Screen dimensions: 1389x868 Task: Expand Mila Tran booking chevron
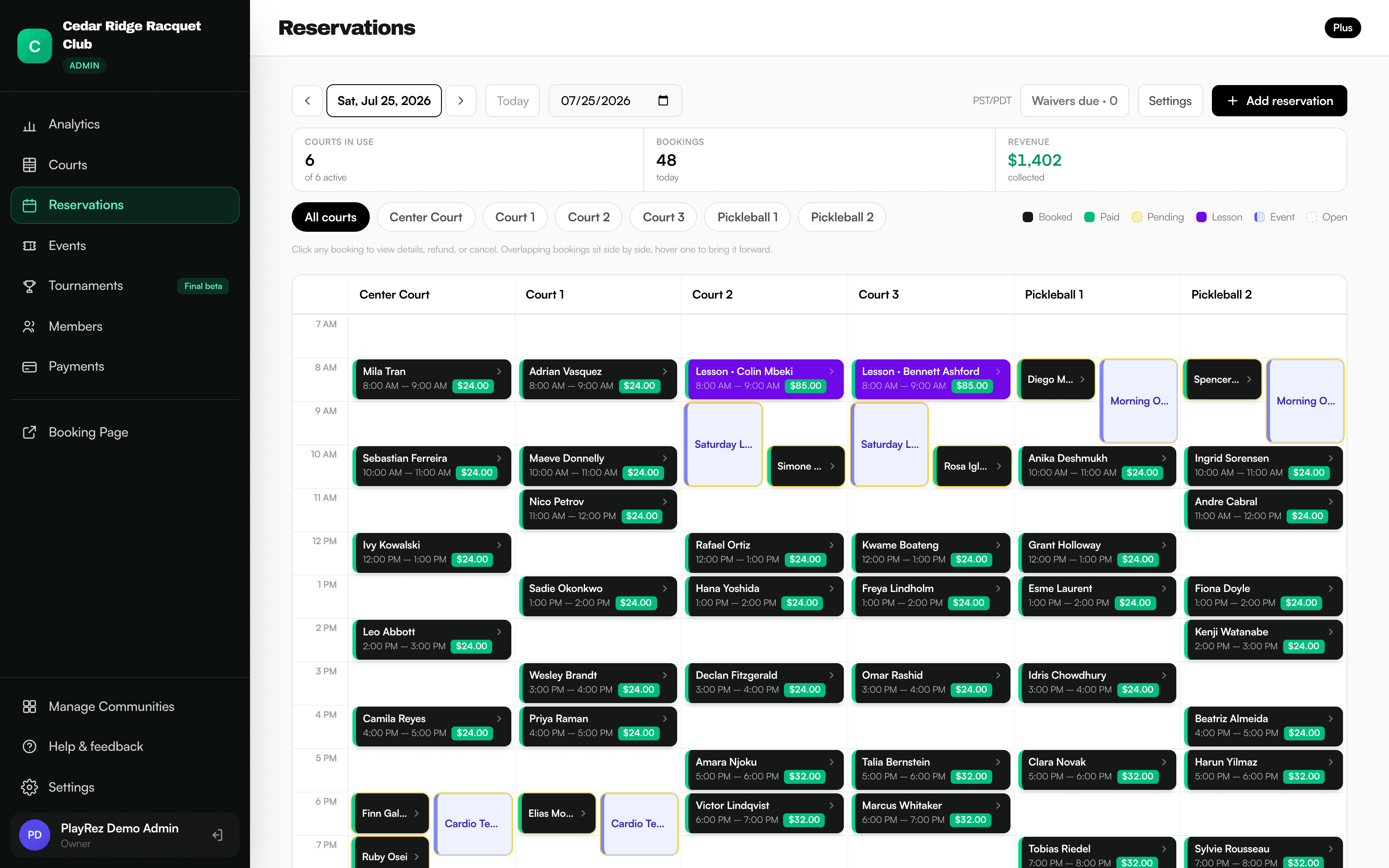point(499,372)
